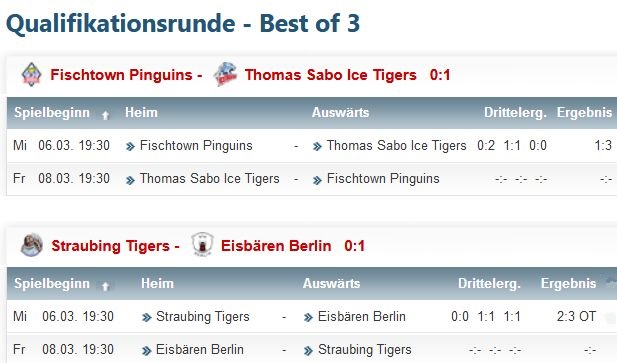
Task: Click the arrow icon before home Fischtown Pinguins
Action: [x=130, y=147]
